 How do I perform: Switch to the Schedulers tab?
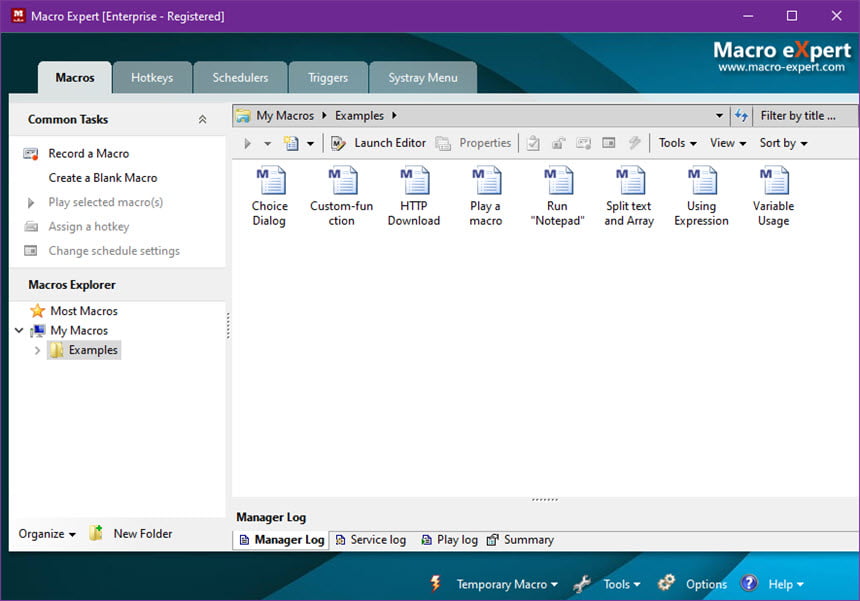[x=240, y=78]
